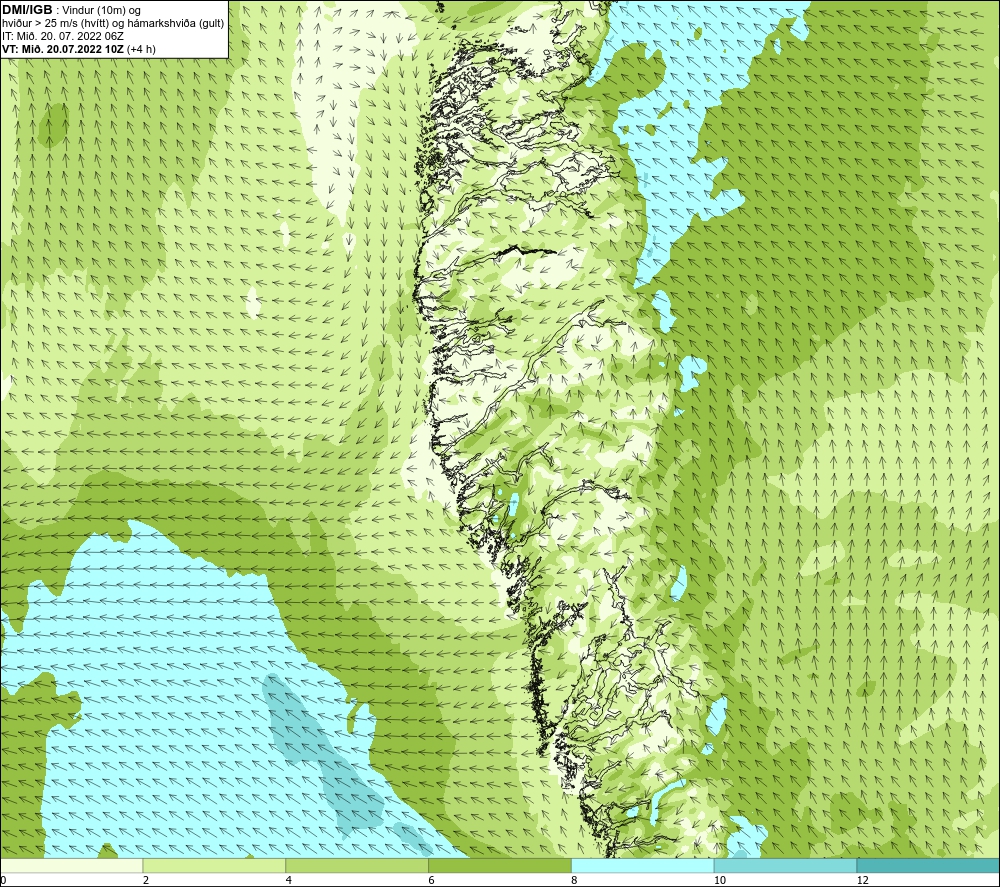Click the scale label '8'
Screen dimensions: 1000x887
(575, 881)
